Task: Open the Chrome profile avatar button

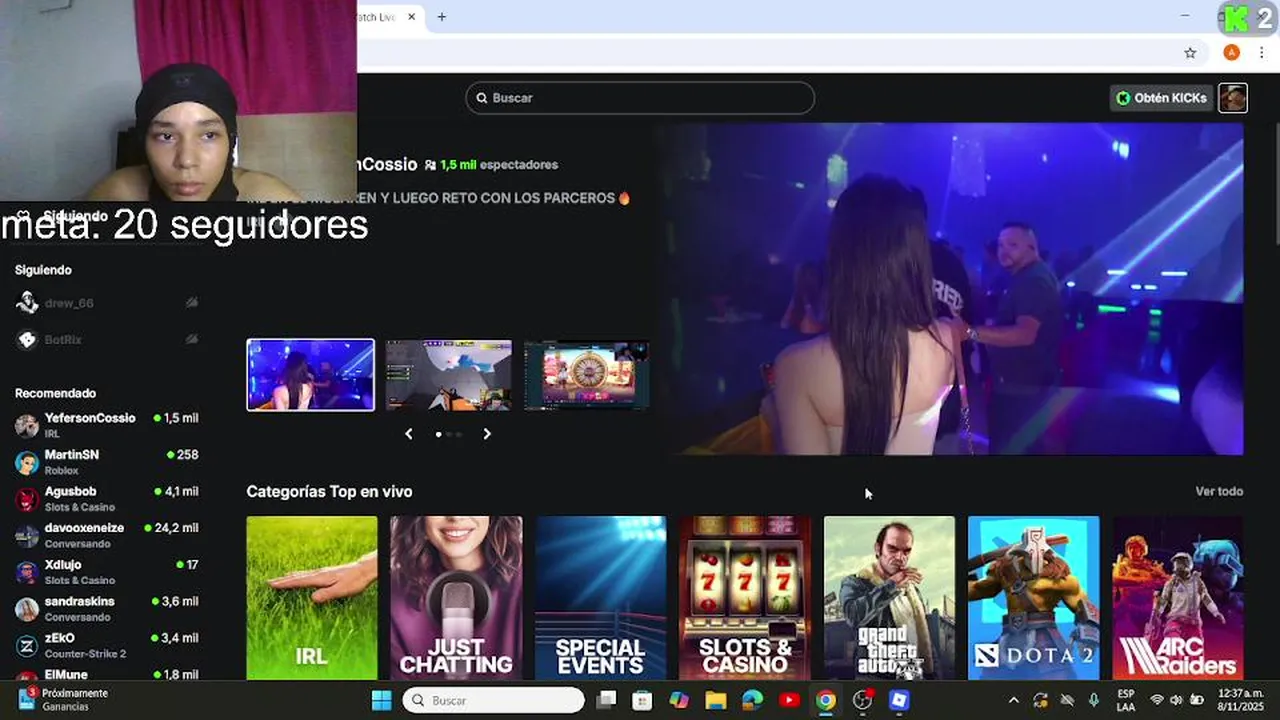Action: pyautogui.click(x=1232, y=53)
